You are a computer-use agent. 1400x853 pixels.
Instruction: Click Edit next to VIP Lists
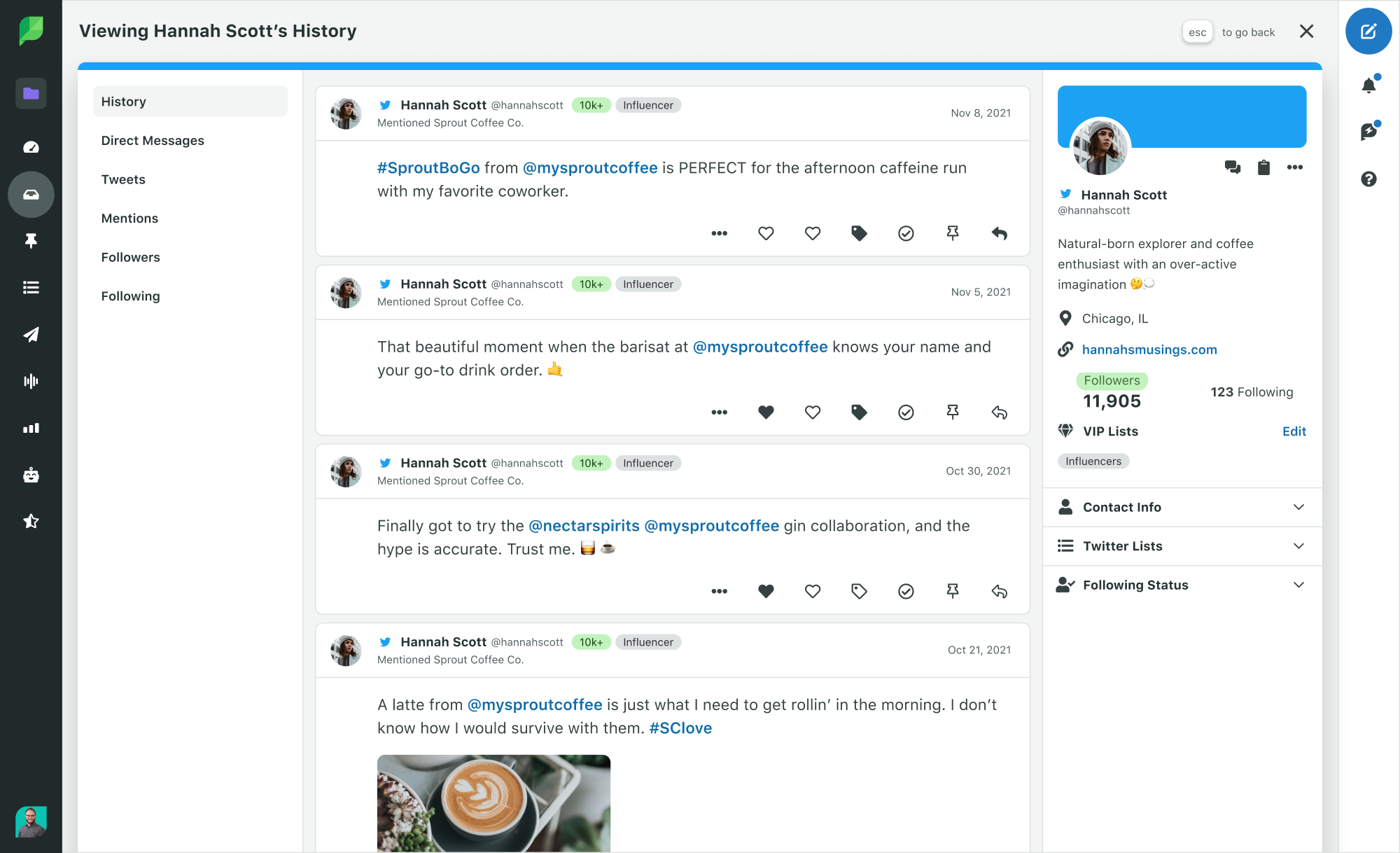pyautogui.click(x=1294, y=431)
